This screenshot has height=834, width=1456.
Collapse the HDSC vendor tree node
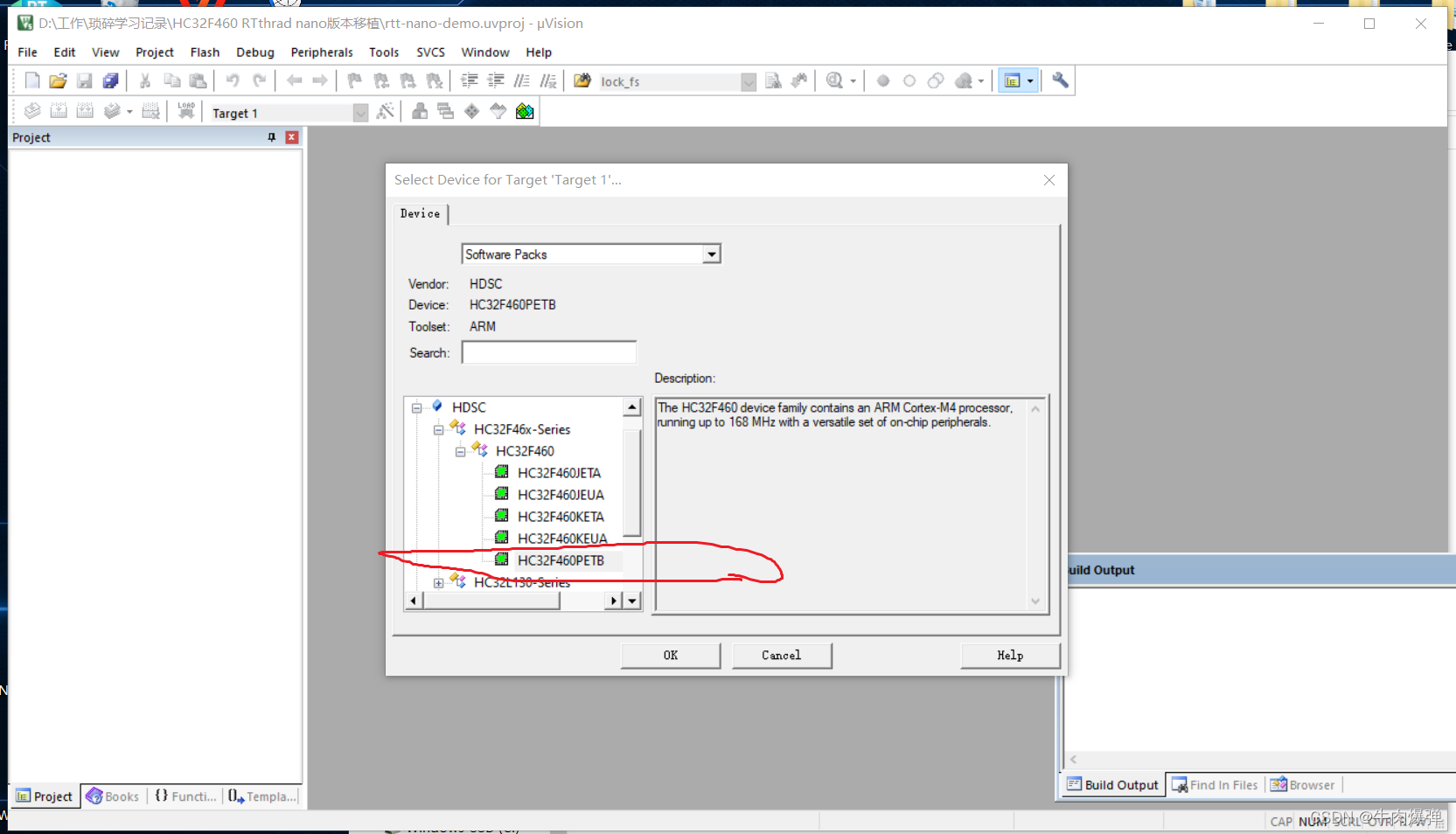click(x=417, y=407)
